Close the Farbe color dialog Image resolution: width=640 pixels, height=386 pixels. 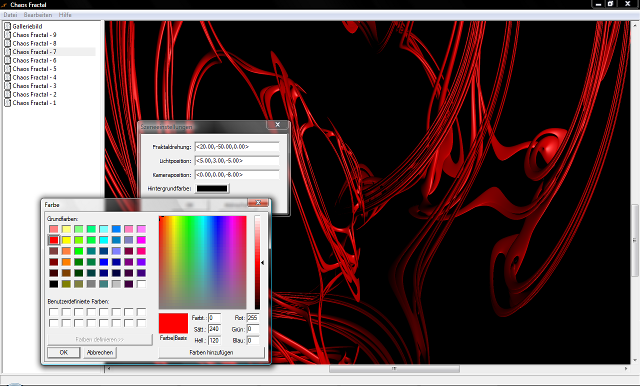258,203
